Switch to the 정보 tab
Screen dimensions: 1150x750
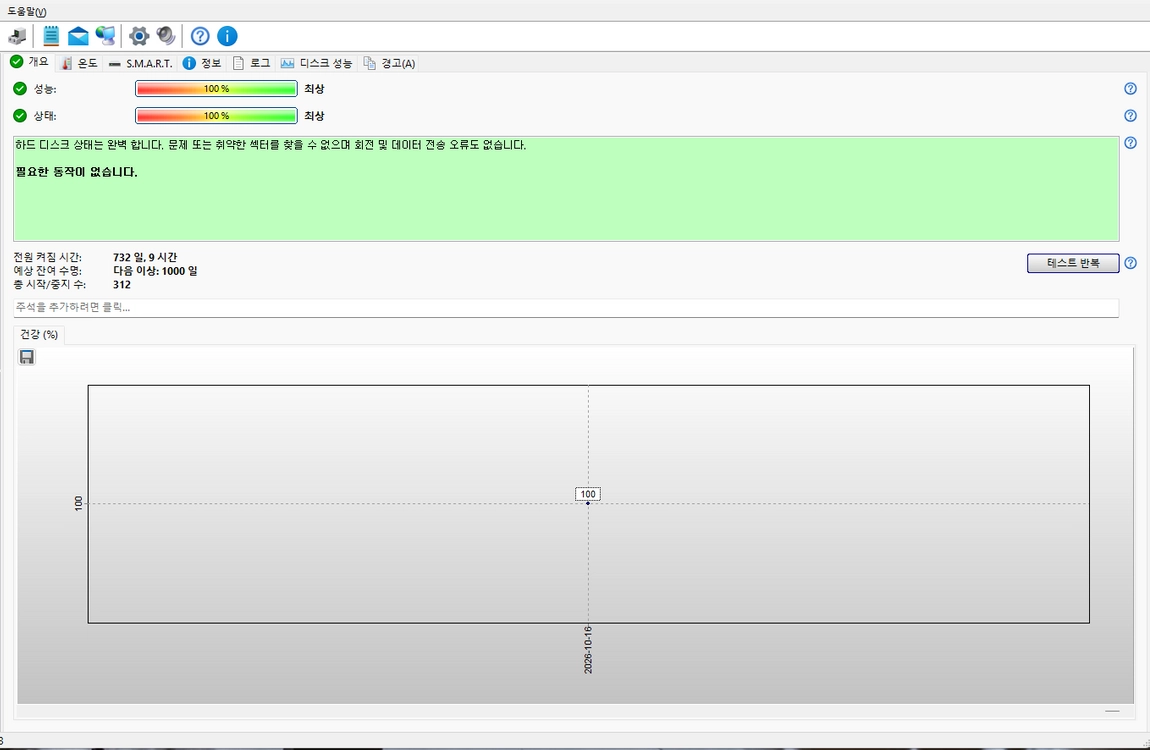tap(202, 63)
